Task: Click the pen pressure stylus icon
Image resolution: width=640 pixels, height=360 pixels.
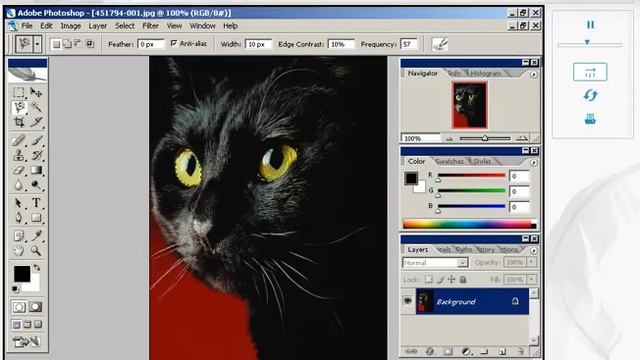Action: click(x=440, y=44)
